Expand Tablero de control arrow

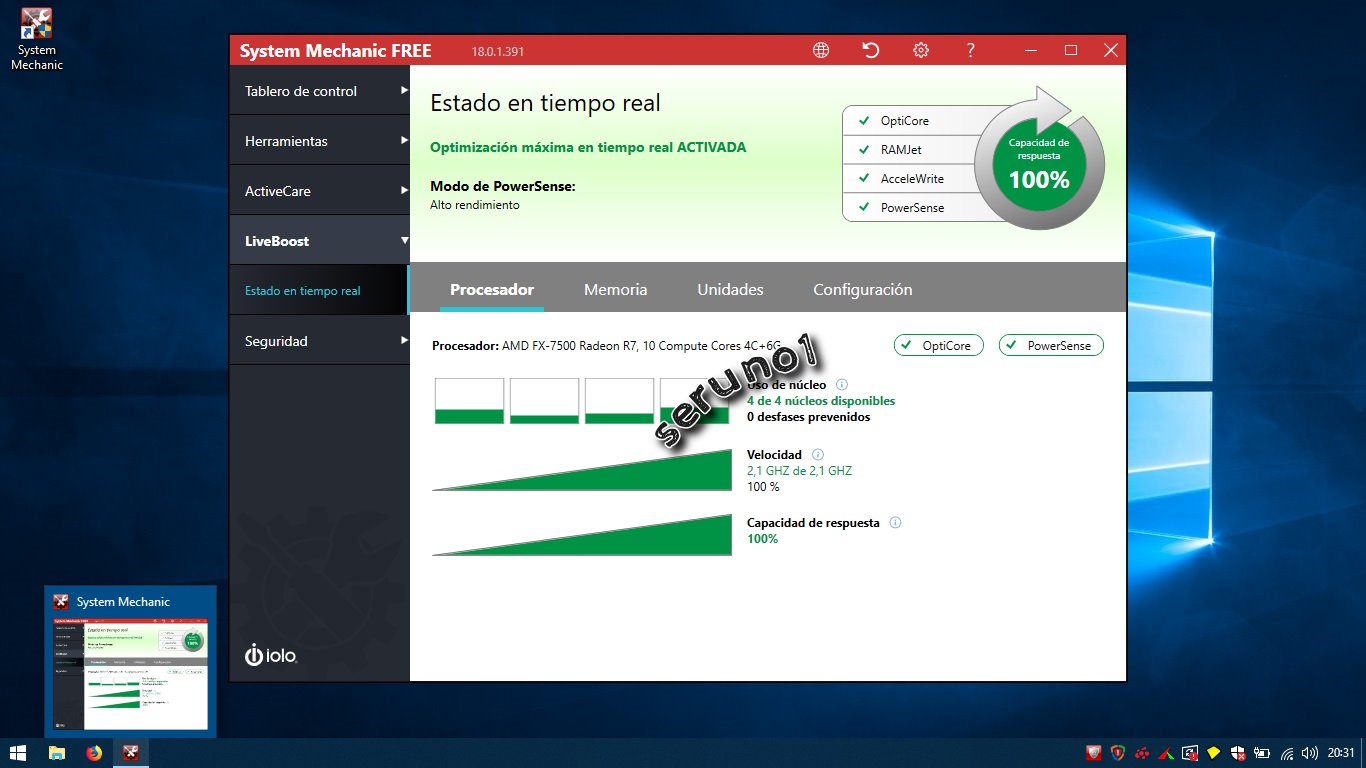(404, 90)
